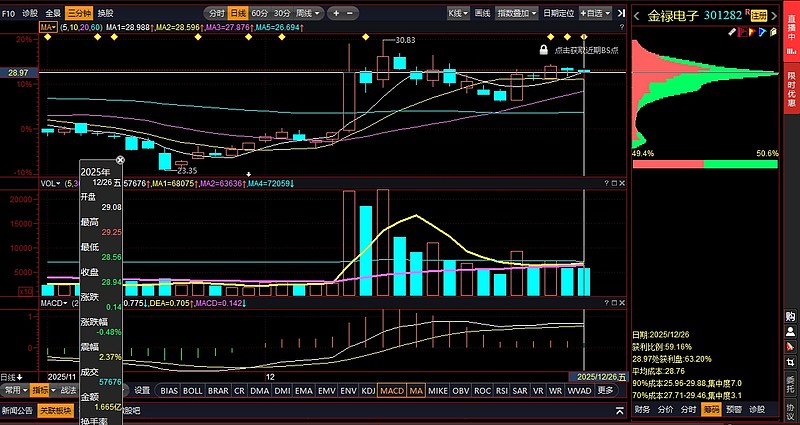
Task: Toggle the KDJ indicator button
Action: (368, 390)
